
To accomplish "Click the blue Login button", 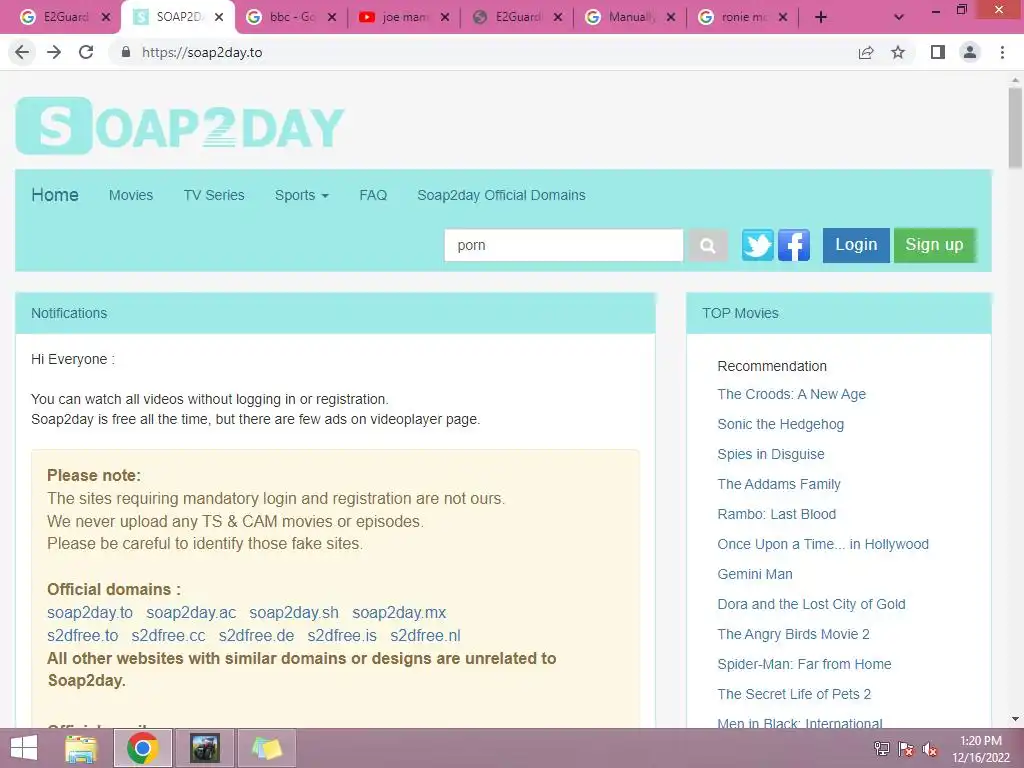I will point(856,245).
